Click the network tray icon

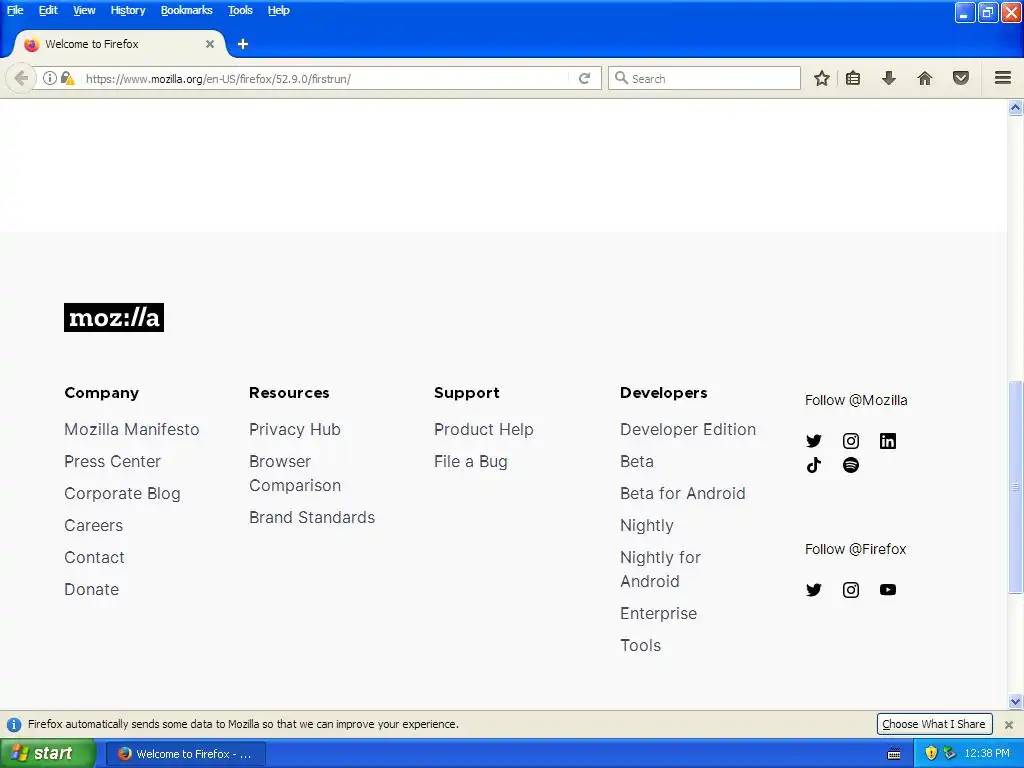coord(950,753)
